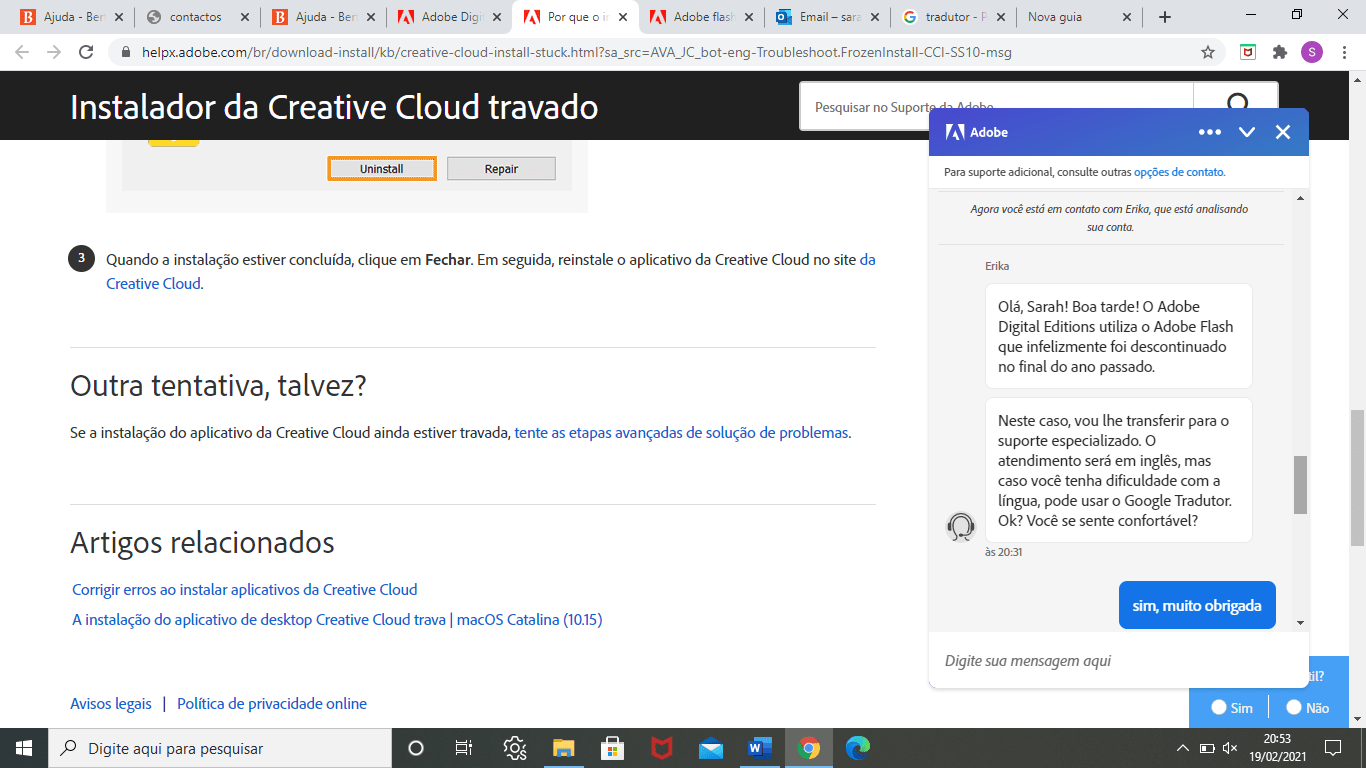Click the chat conversation scrollbar thumb
Image resolution: width=1366 pixels, height=768 pixels.
click(x=1300, y=485)
